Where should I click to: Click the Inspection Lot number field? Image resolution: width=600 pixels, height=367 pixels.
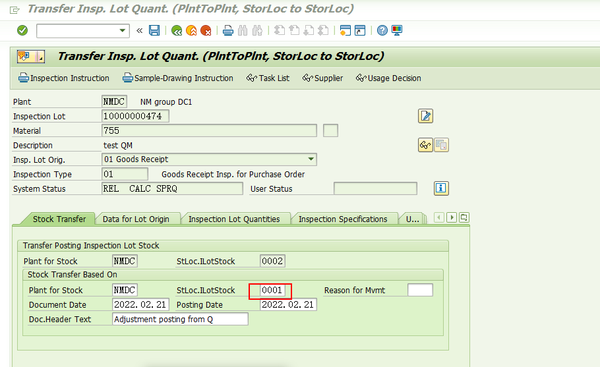[135, 116]
